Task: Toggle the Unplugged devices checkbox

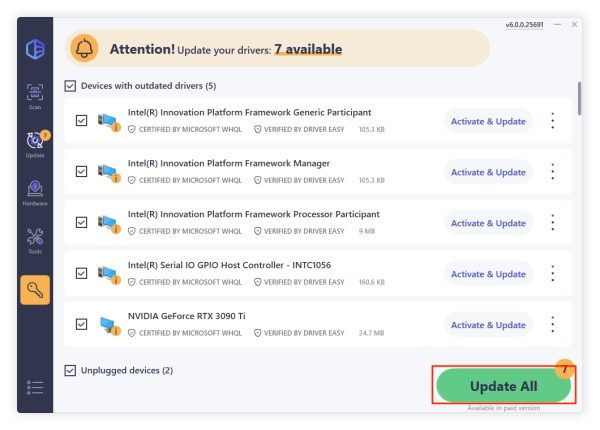Action: point(70,370)
